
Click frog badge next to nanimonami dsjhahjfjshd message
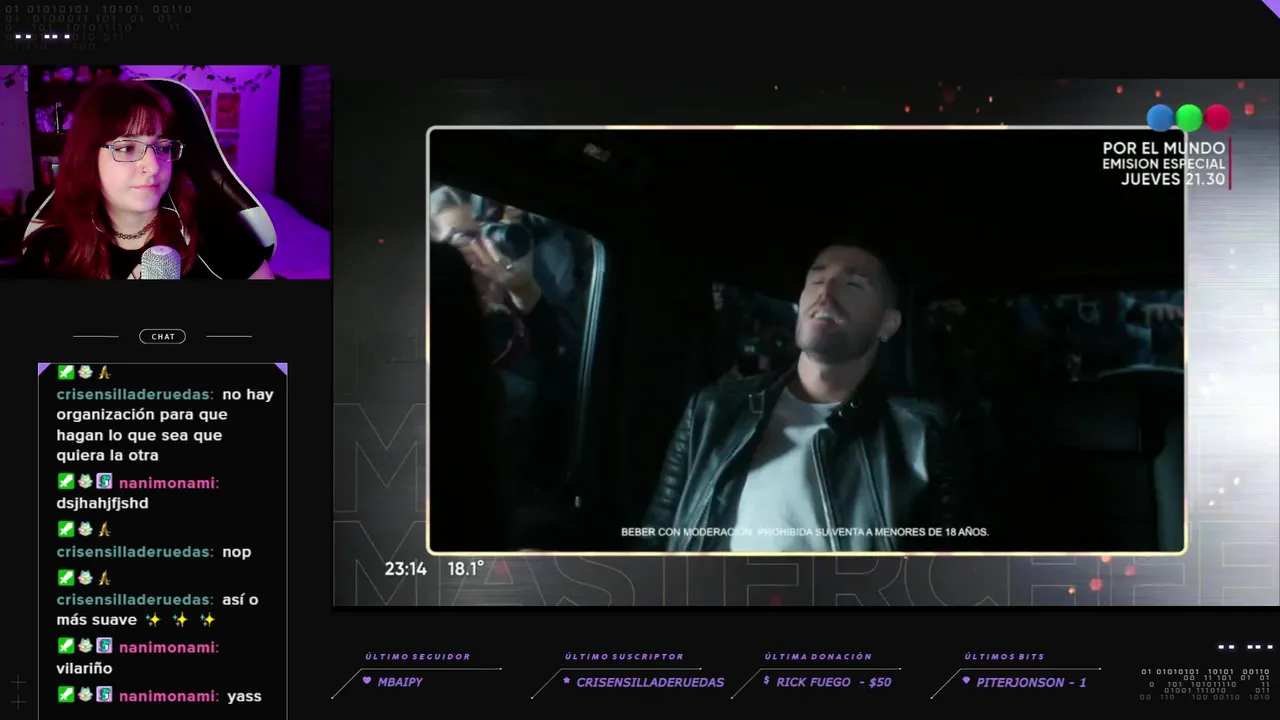[85, 480]
